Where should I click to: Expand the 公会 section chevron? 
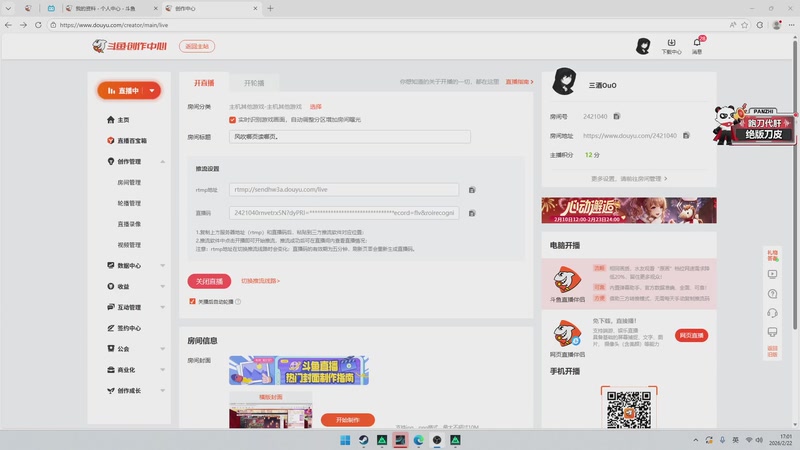point(163,349)
